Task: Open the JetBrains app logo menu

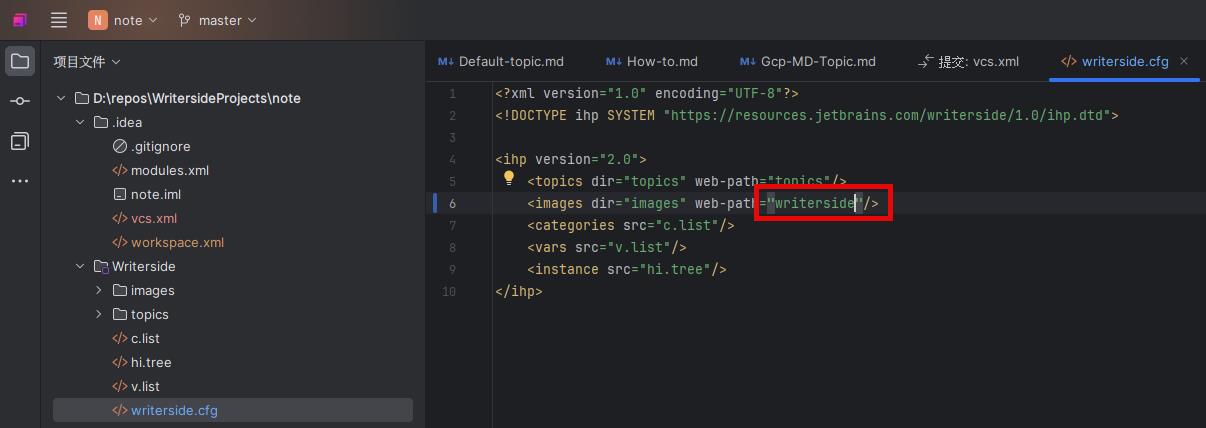Action: click(x=20, y=20)
